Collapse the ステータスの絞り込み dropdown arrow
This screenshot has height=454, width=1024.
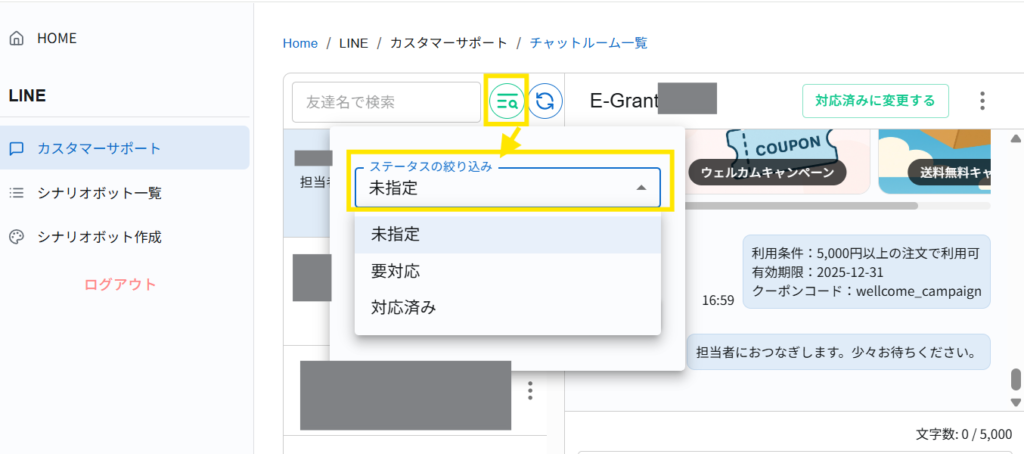[641, 188]
